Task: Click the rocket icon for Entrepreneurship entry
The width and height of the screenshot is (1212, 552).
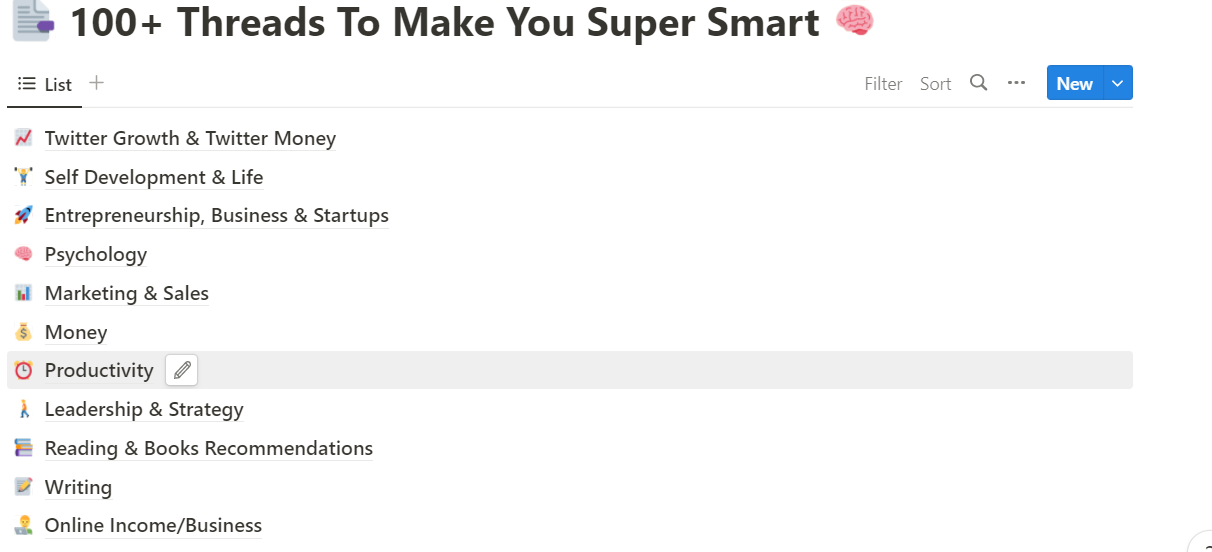Action: (x=24, y=215)
